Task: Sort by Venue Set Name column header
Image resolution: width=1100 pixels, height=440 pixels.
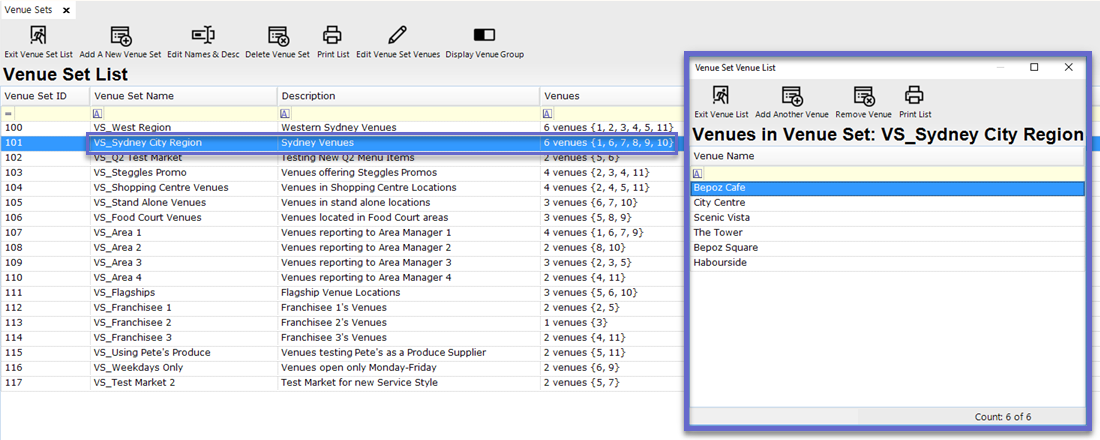Action: tap(183, 96)
